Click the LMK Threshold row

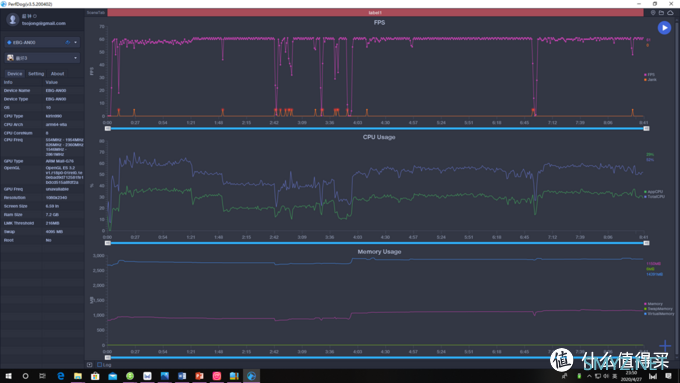pos(42,223)
